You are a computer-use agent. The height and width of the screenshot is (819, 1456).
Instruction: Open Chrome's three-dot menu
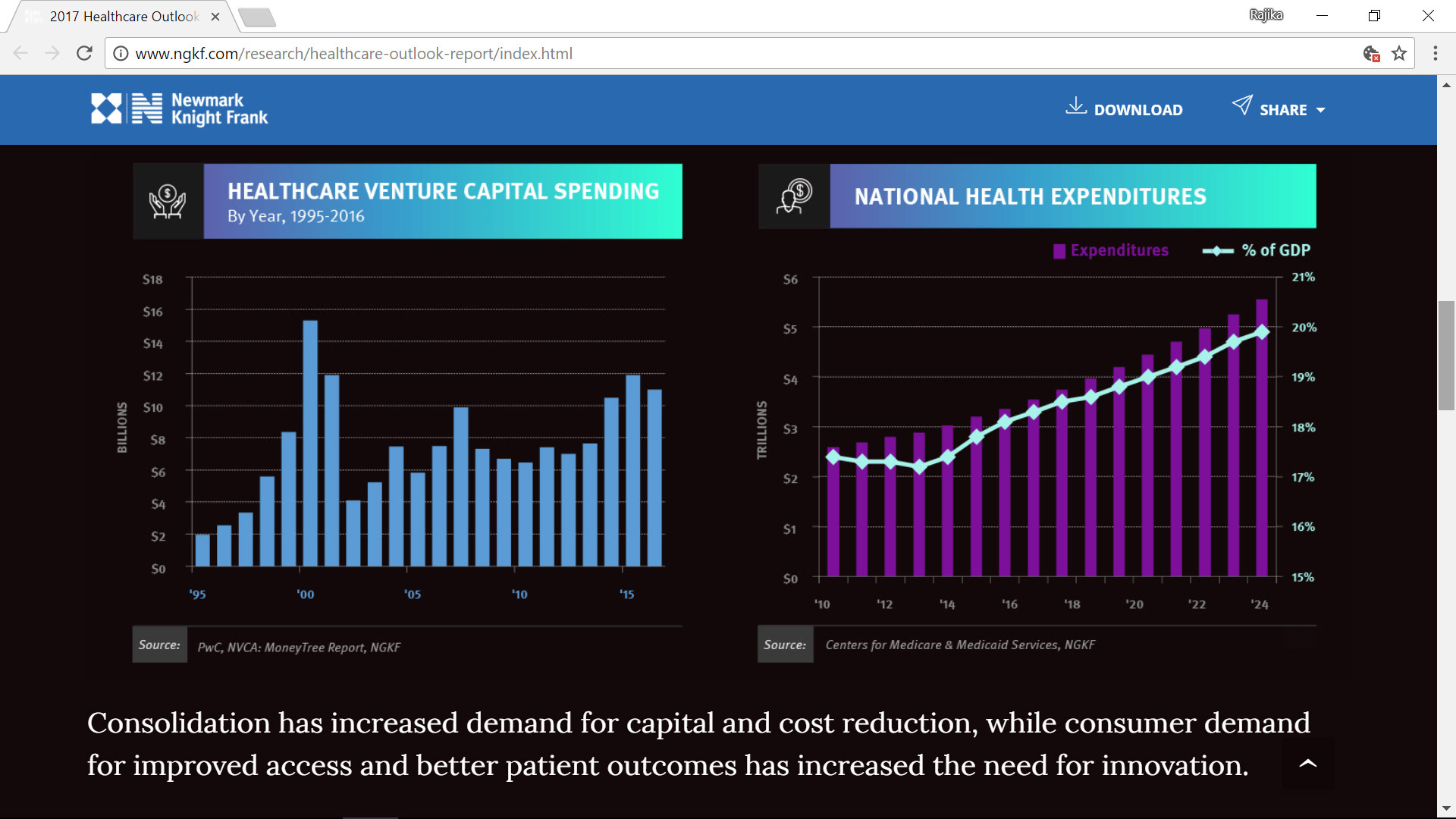[x=1435, y=54]
